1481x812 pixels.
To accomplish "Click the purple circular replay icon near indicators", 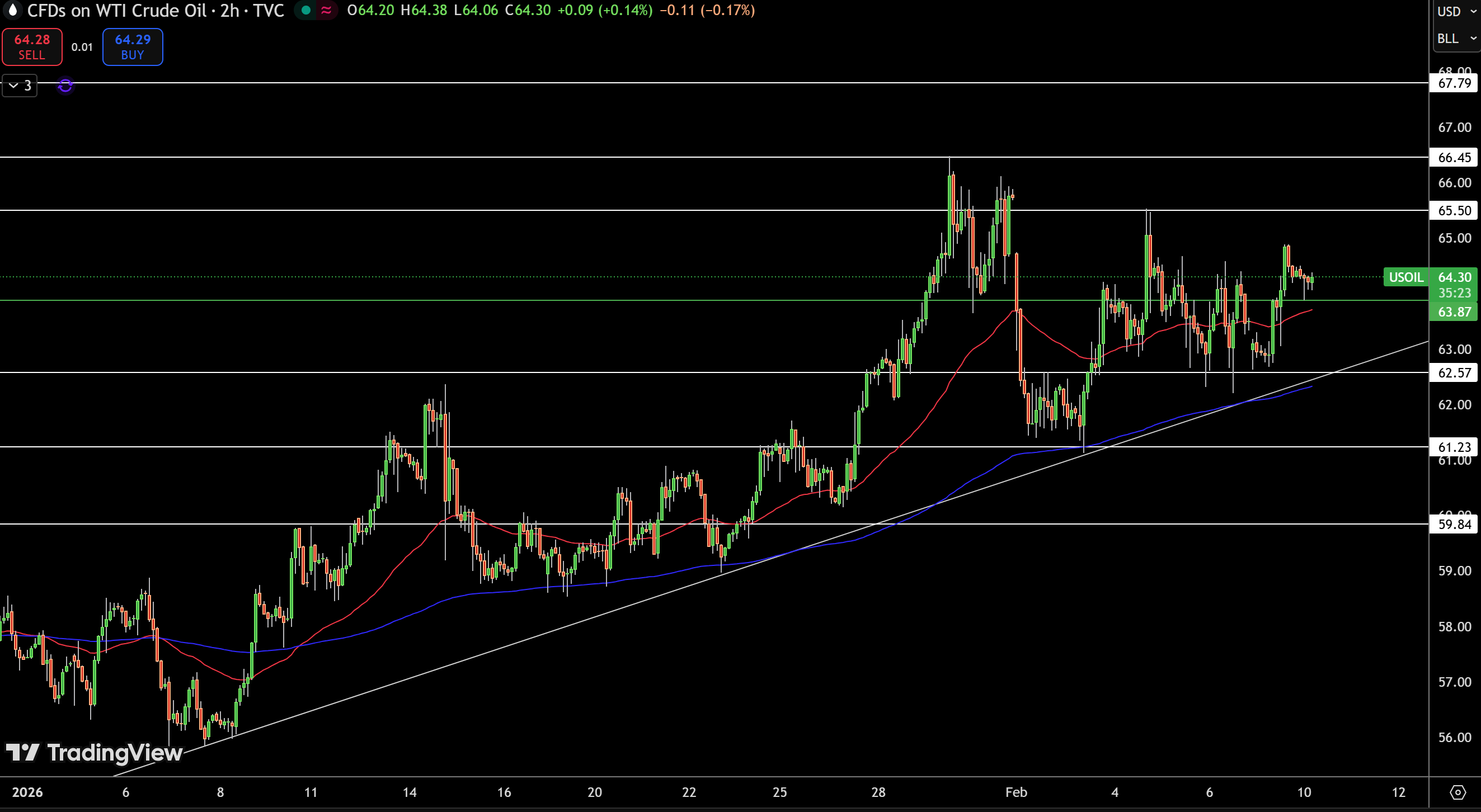I will 65,86.
